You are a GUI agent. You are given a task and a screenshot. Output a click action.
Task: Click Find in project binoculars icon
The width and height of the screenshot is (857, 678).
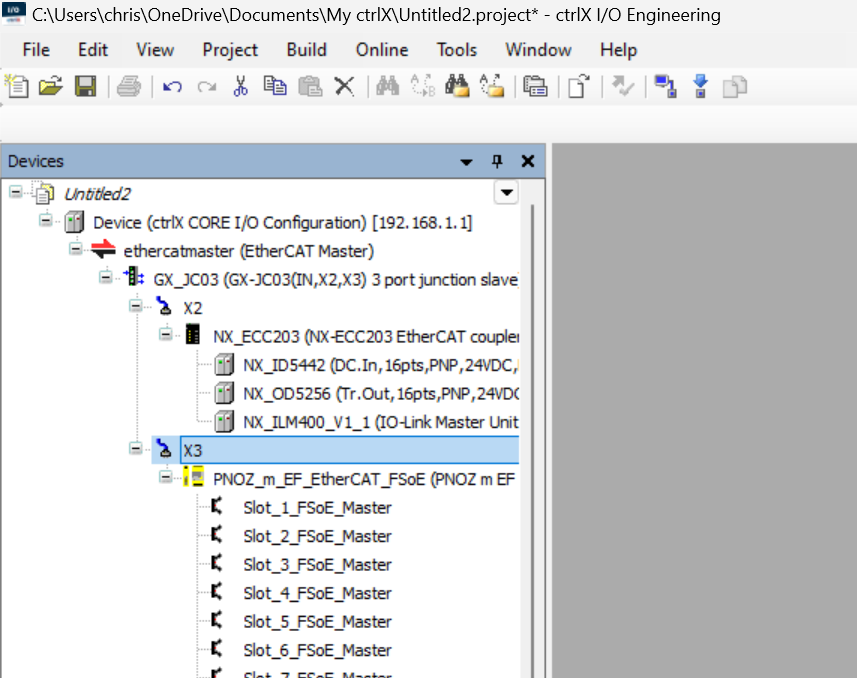coord(457,86)
